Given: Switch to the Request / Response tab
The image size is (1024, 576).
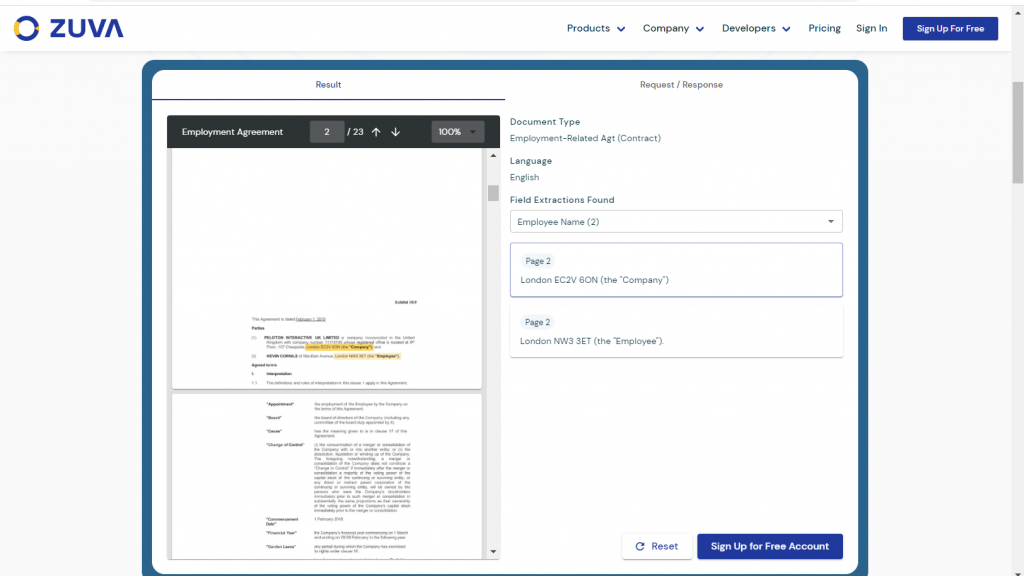Looking at the screenshot, I should point(681,85).
